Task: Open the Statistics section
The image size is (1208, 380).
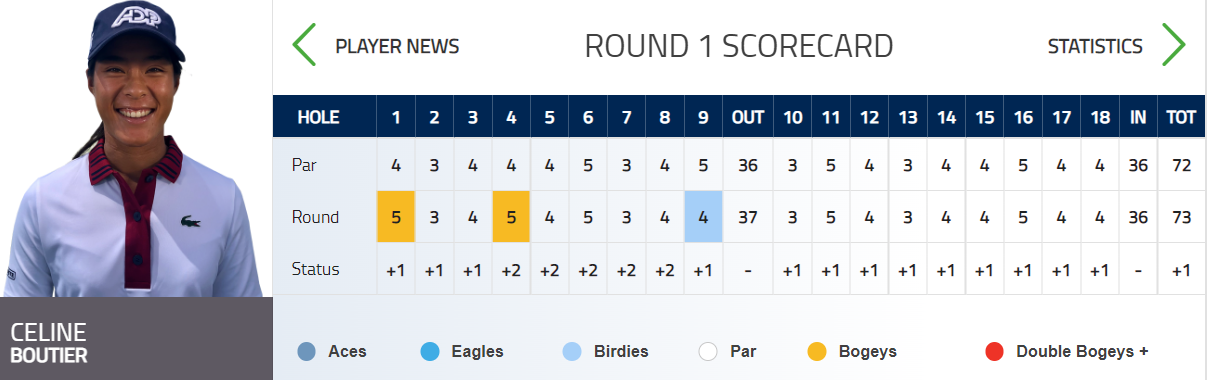Action: click(x=1095, y=46)
